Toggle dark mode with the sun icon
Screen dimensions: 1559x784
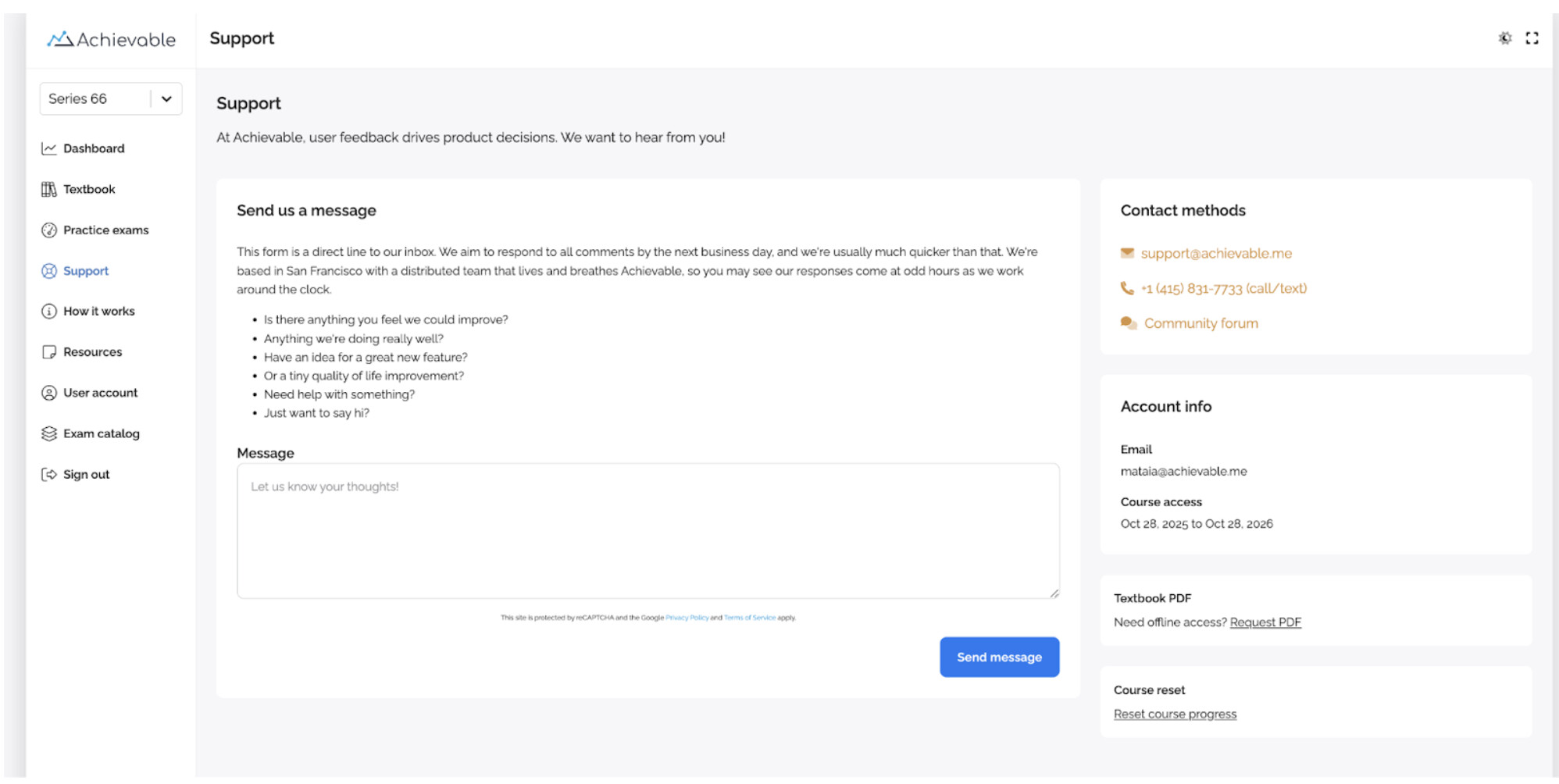[x=1504, y=38]
